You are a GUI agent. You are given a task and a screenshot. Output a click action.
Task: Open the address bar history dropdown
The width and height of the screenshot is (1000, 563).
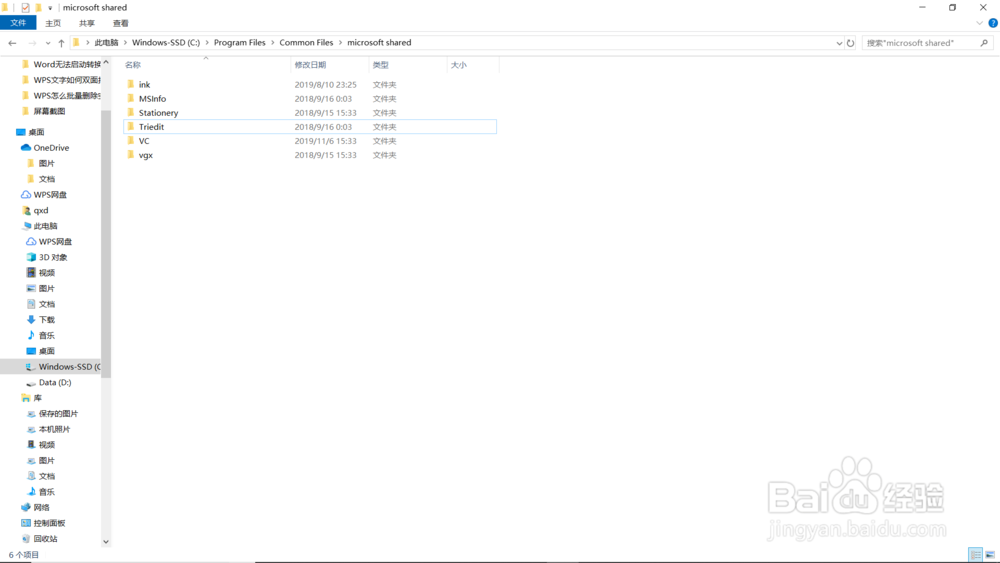pos(839,43)
